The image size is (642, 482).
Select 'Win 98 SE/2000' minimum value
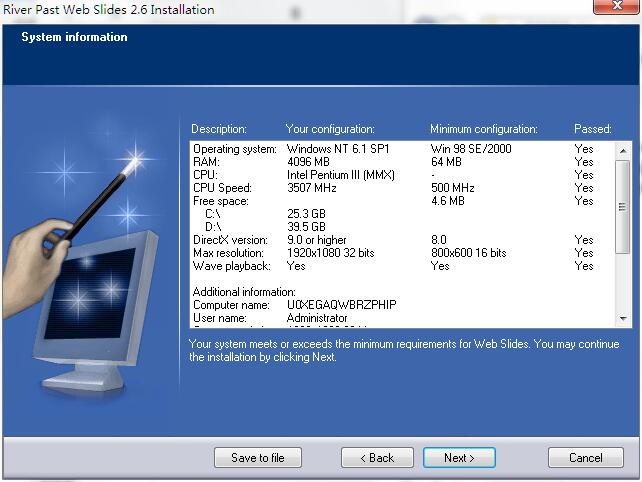(x=471, y=149)
